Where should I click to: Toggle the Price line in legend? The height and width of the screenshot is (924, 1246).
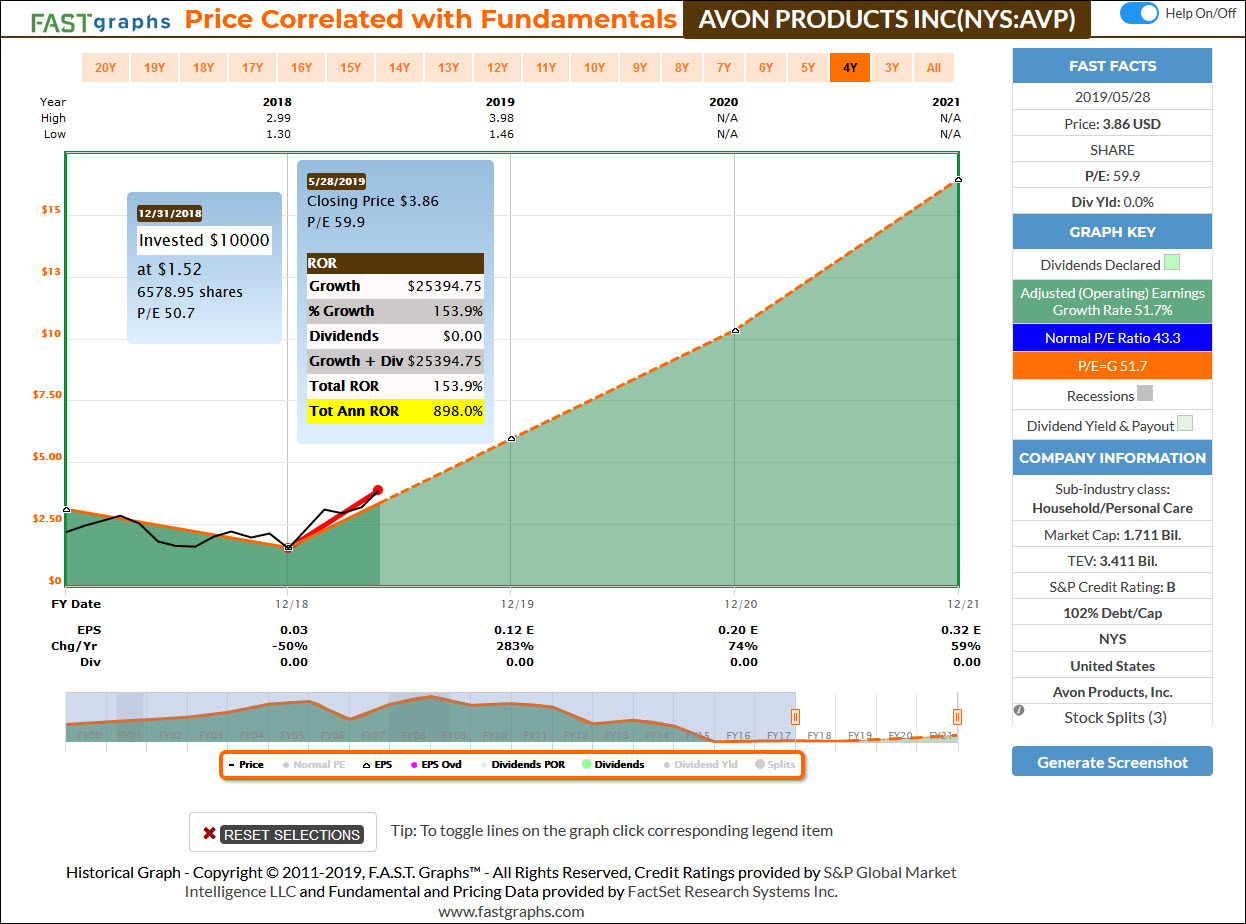point(245,764)
